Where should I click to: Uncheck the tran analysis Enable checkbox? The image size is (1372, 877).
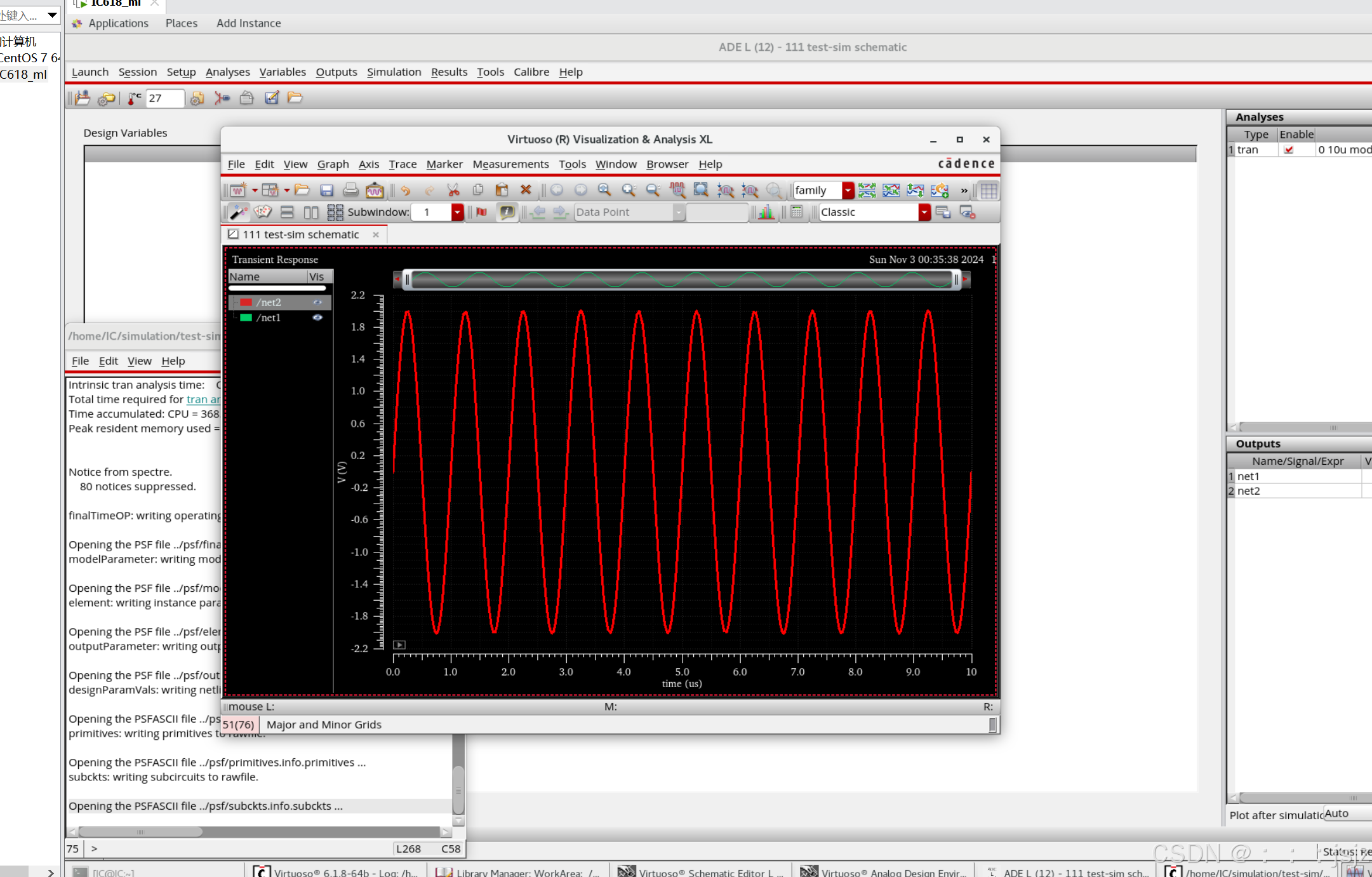click(1288, 150)
